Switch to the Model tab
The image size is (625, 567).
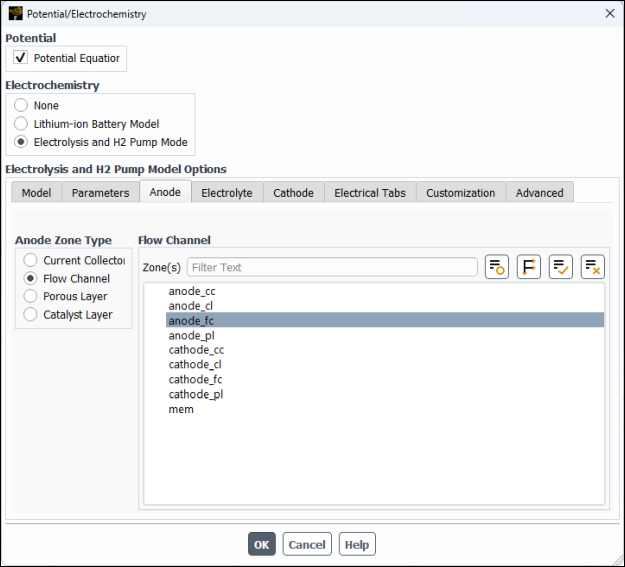(x=36, y=193)
